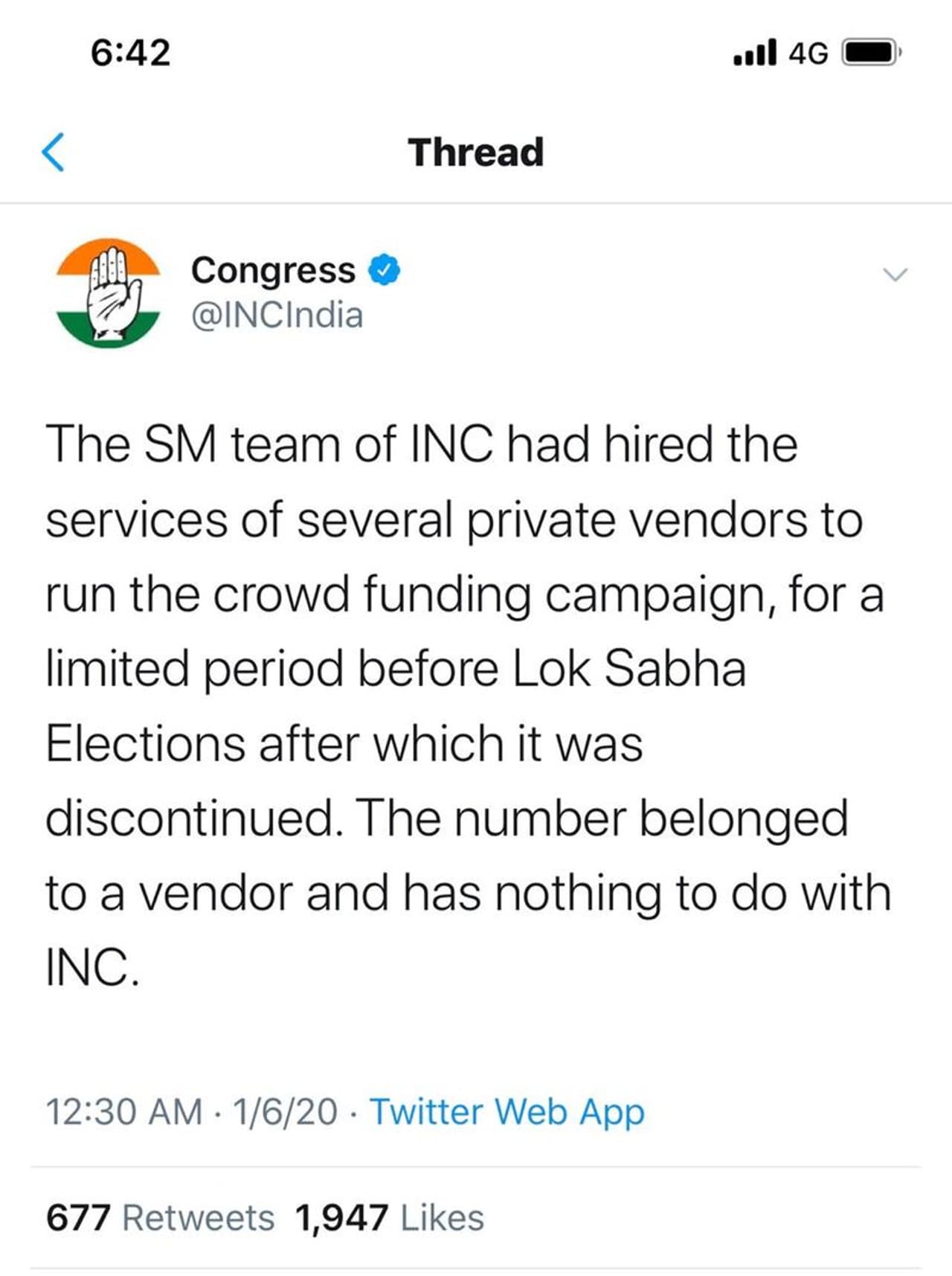Screen dimensions: 952x1276
Task: Tap the blue back arrow
Action: [53, 152]
